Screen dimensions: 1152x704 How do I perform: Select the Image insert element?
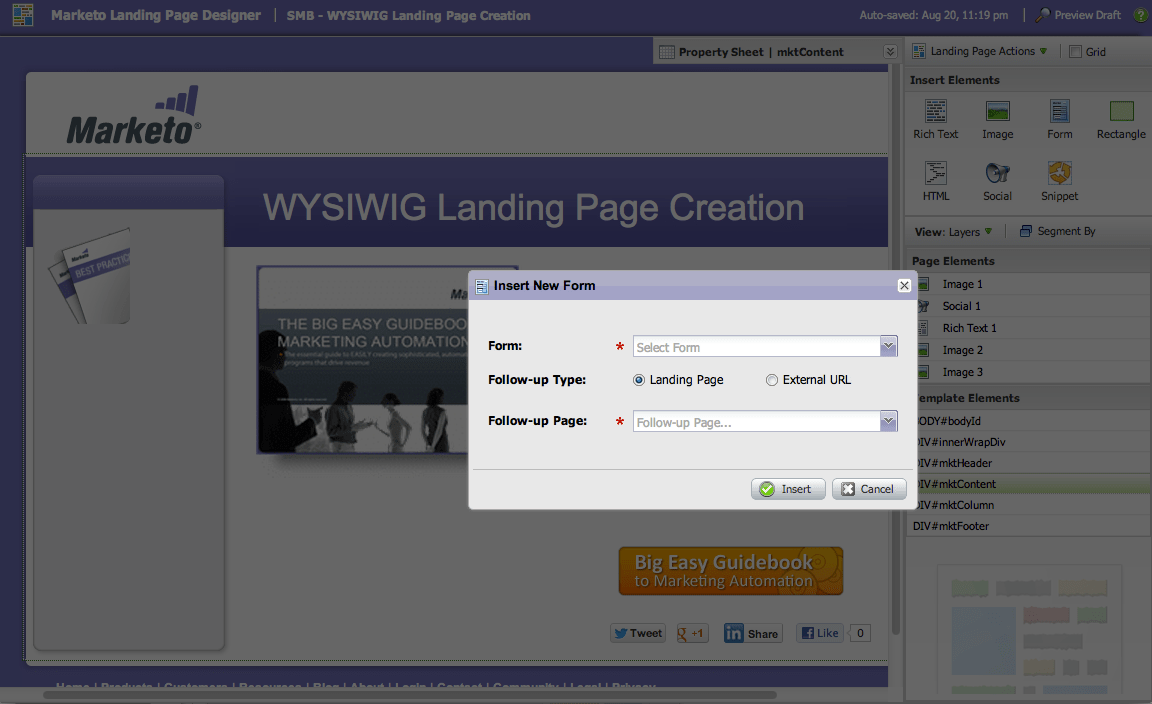tap(997, 119)
